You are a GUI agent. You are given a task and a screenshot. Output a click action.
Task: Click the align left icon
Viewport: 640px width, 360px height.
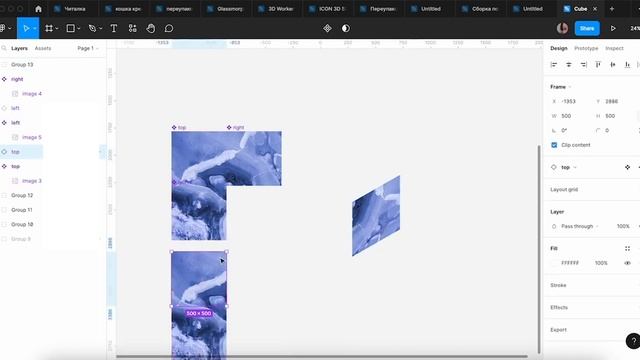click(554, 64)
